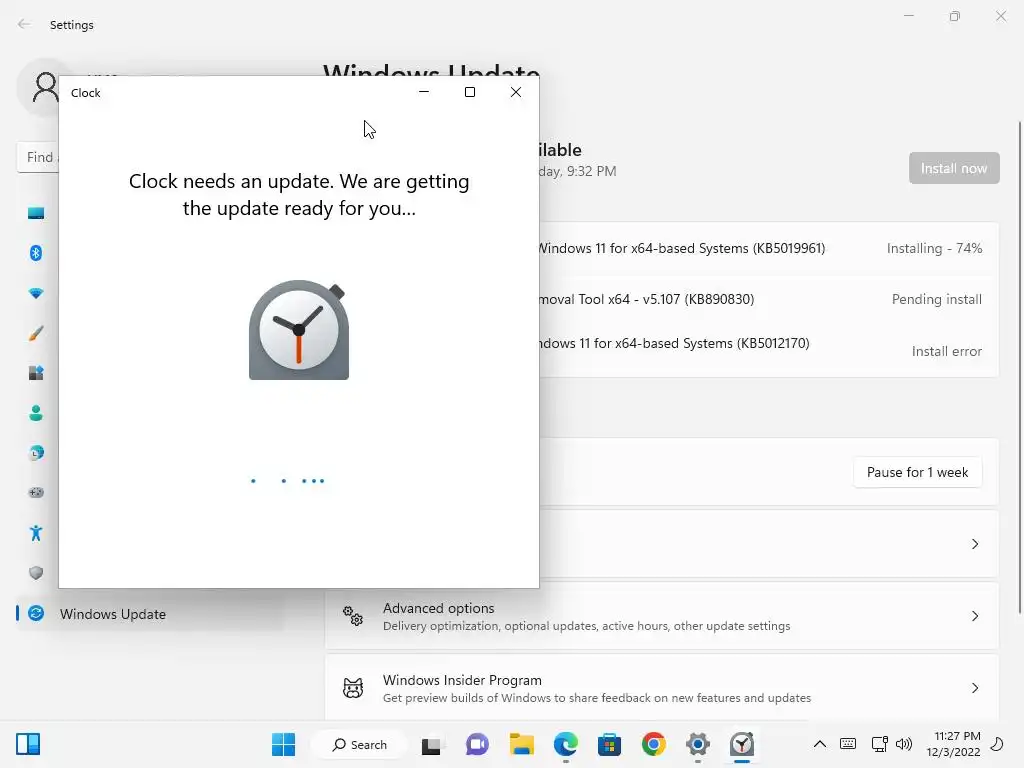Open Bluetooth & devices sidebar icon
The height and width of the screenshot is (768, 1024).
tap(36, 253)
